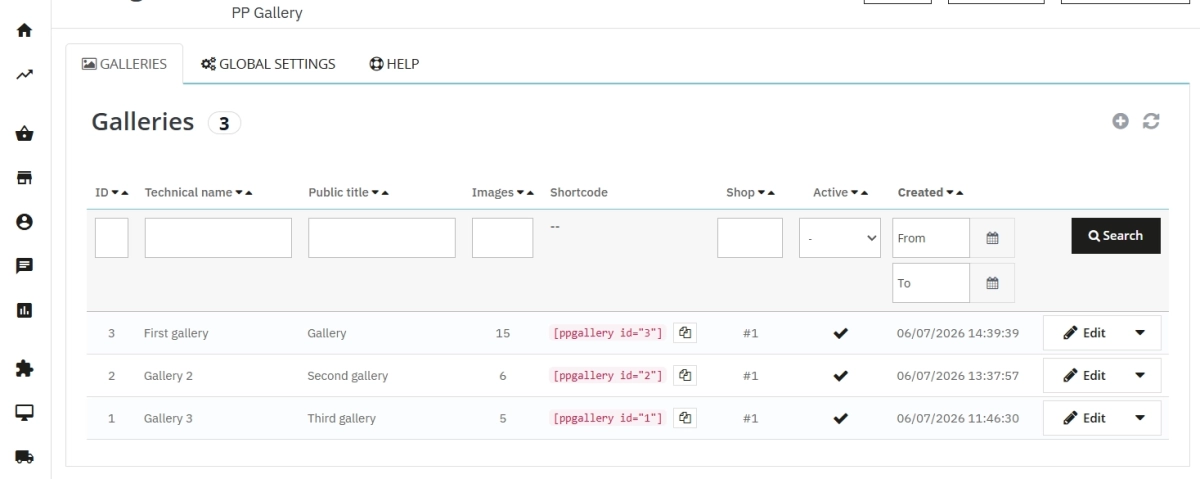The width and height of the screenshot is (1200, 479).
Task: Open the modules puzzle piece sidebar icon
Action: [x=24, y=369]
